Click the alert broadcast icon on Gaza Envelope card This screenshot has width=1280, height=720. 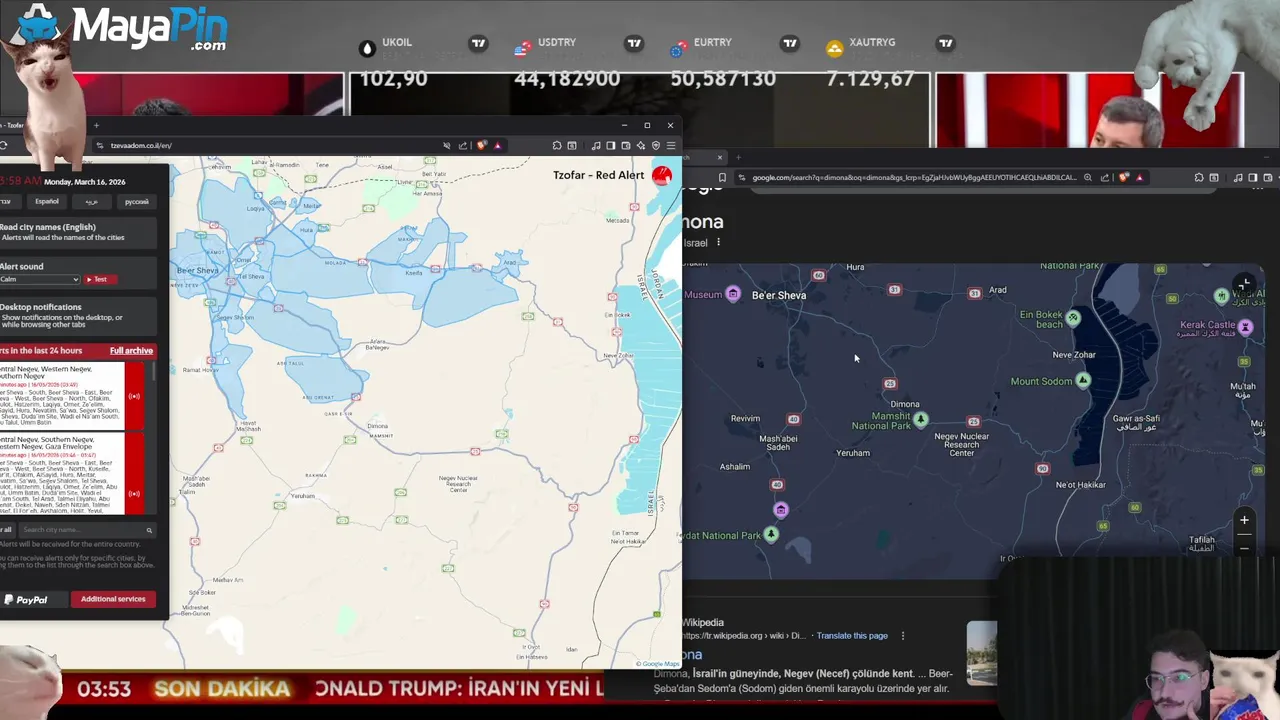[134, 493]
